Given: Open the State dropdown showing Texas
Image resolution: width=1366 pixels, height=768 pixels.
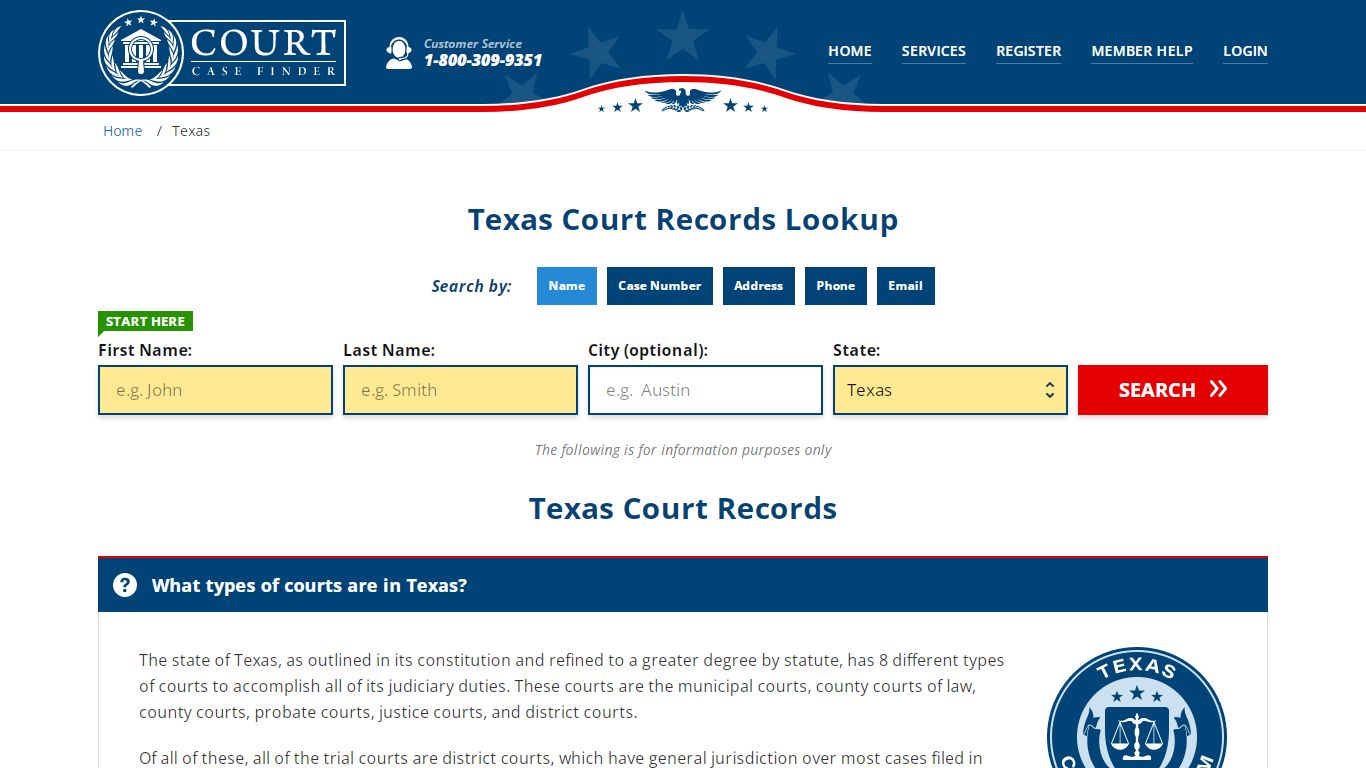Looking at the screenshot, I should point(950,390).
